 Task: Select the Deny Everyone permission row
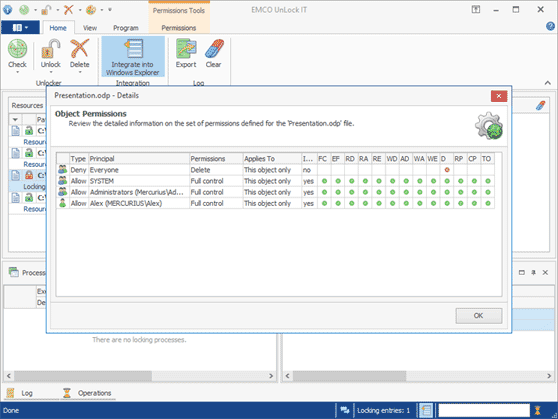275,170
